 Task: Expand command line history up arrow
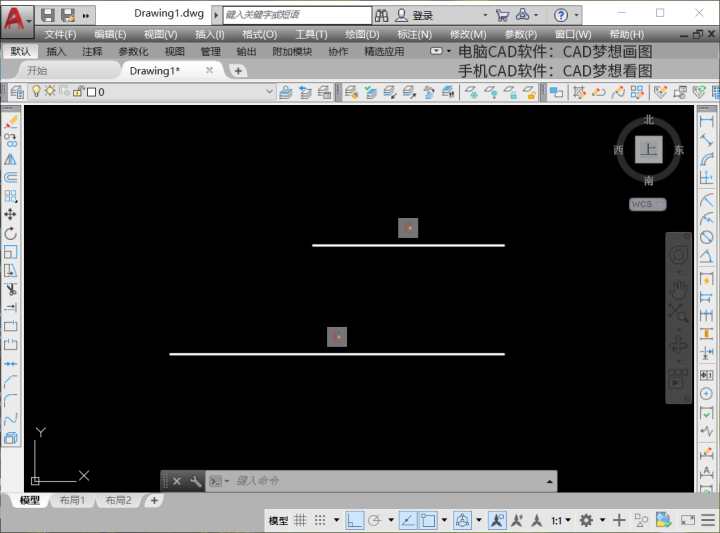click(x=549, y=482)
